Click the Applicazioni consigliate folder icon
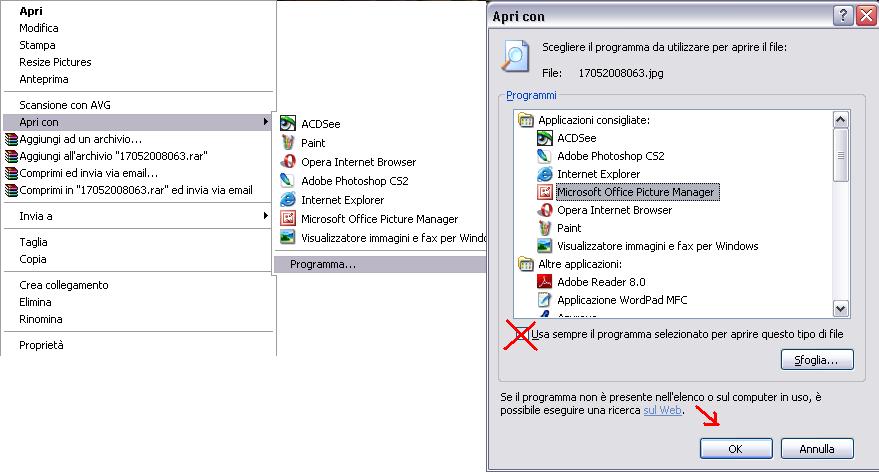The image size is (879, 472). 525,120
